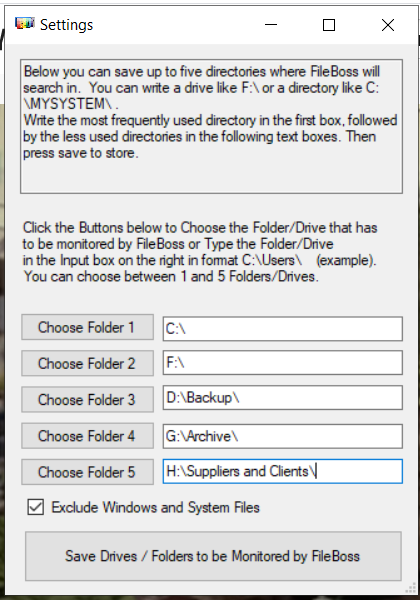This screenshot has height=600, width=420.
Task: Click the Choose Folder 2 button
Action: [88, 363]
